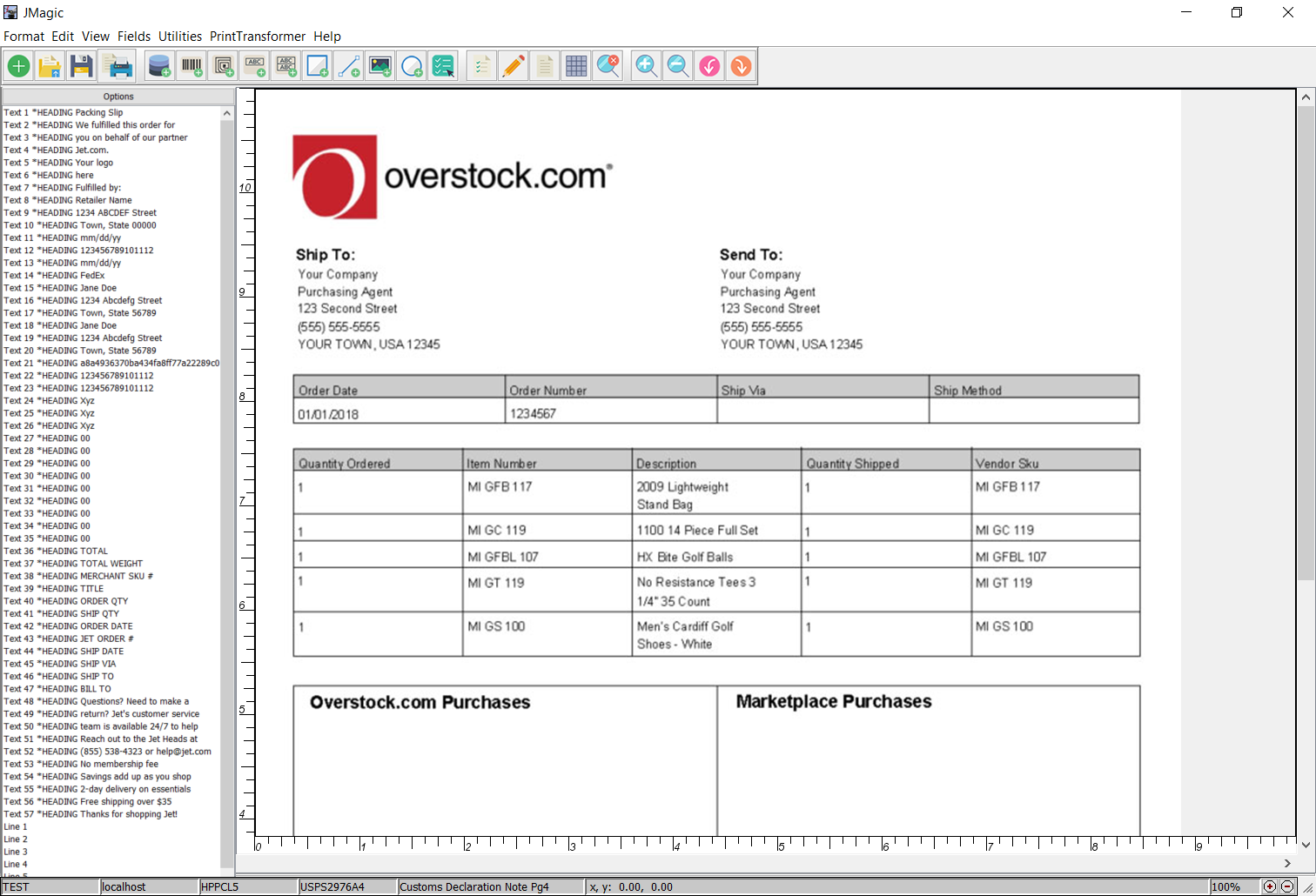Click canvas vertical scrollbar down arrow

(x=1306, y=844)
